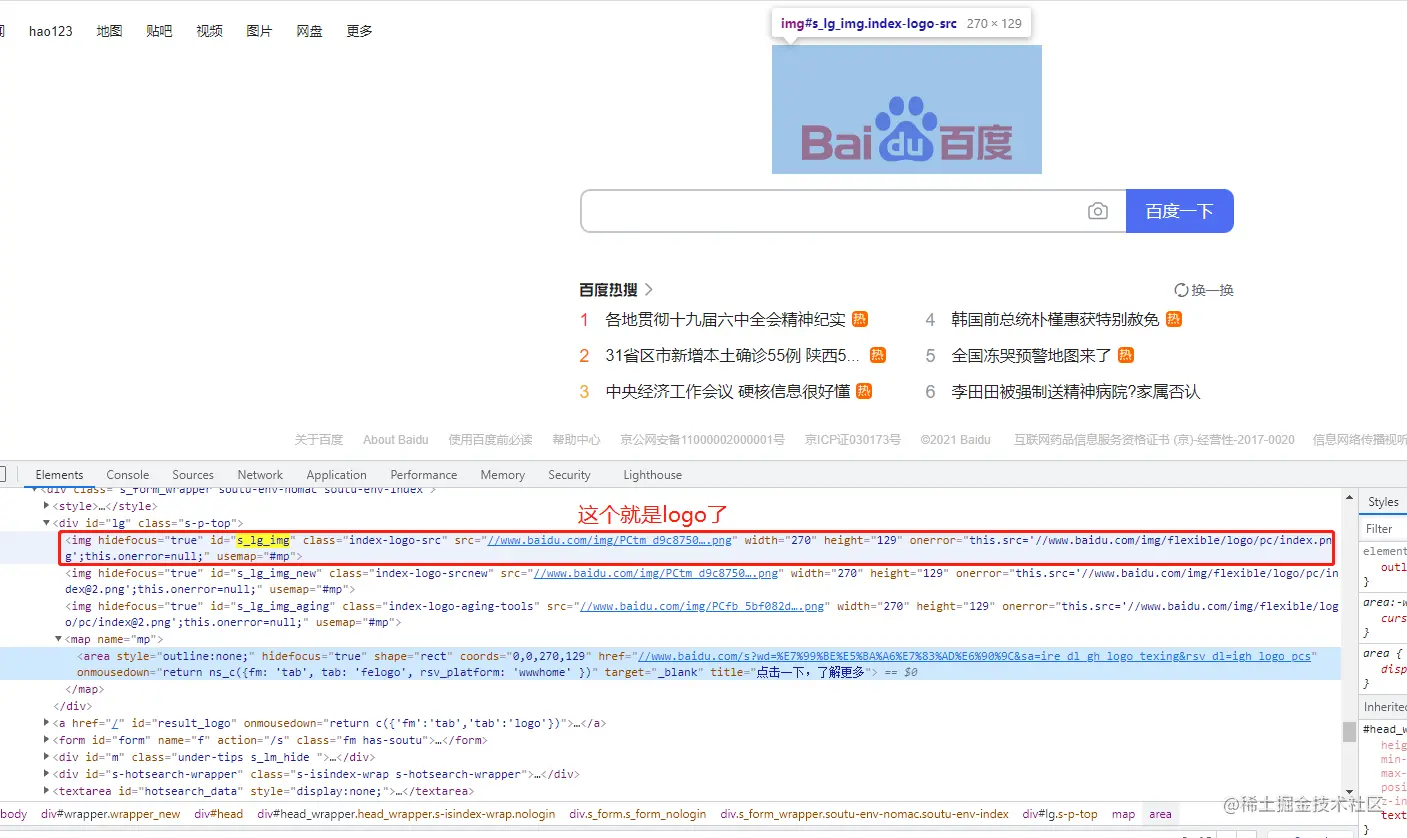Open hot search 全国冻哭预警地图来了
Viewport: 1407px width, 838px height.
point(1031,355)
